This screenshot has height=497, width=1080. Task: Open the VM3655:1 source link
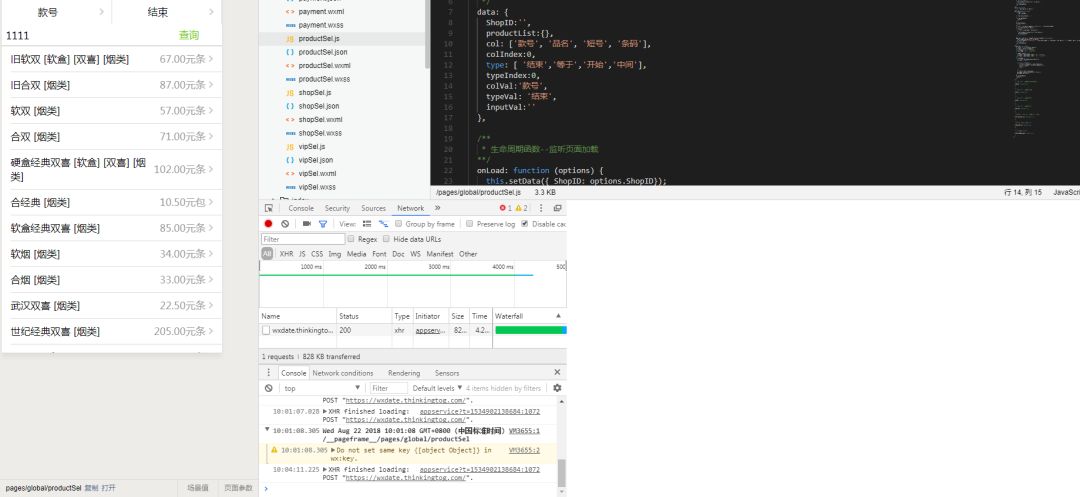tap(524, 431)
